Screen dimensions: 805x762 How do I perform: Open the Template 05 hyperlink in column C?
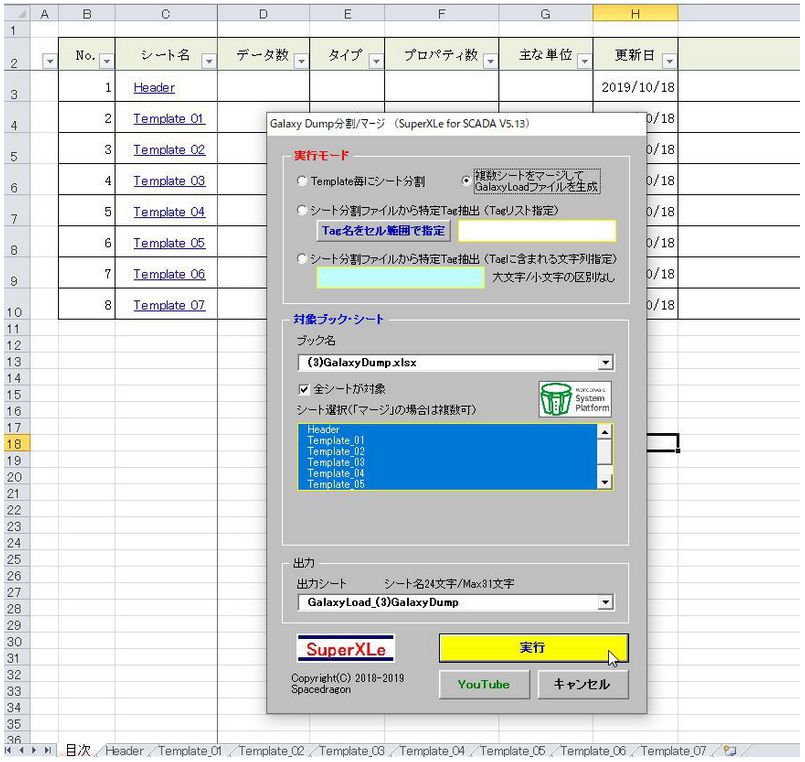169,243
